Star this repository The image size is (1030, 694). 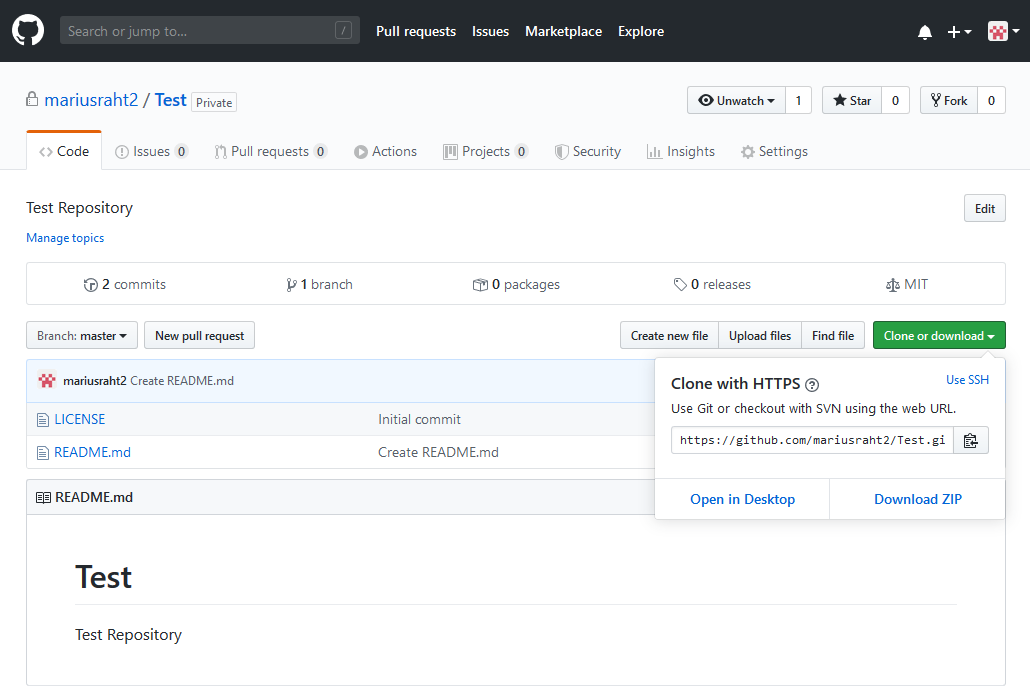point(852,101)
